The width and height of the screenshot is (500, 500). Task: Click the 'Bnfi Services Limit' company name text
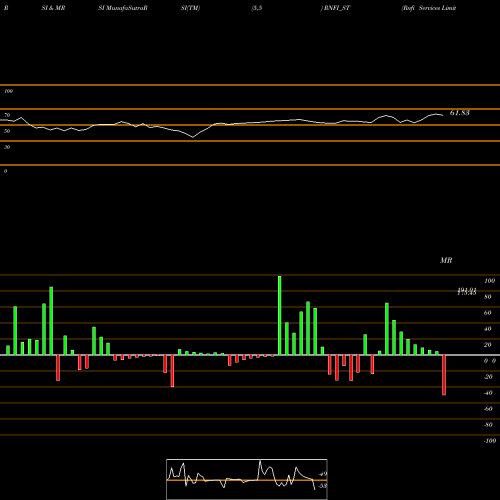tap(429, 8)
